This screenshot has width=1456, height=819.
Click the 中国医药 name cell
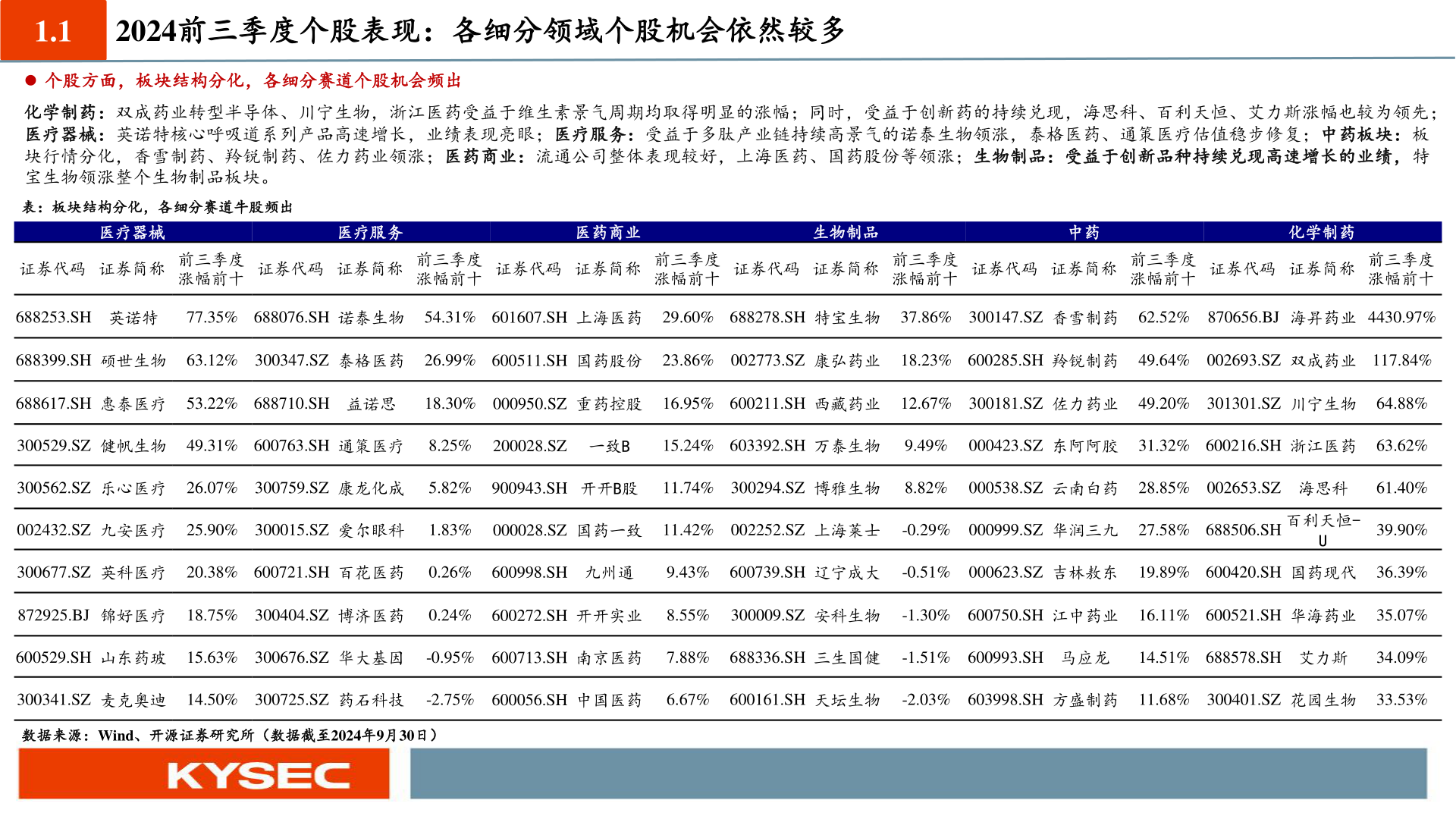(610, 701)
